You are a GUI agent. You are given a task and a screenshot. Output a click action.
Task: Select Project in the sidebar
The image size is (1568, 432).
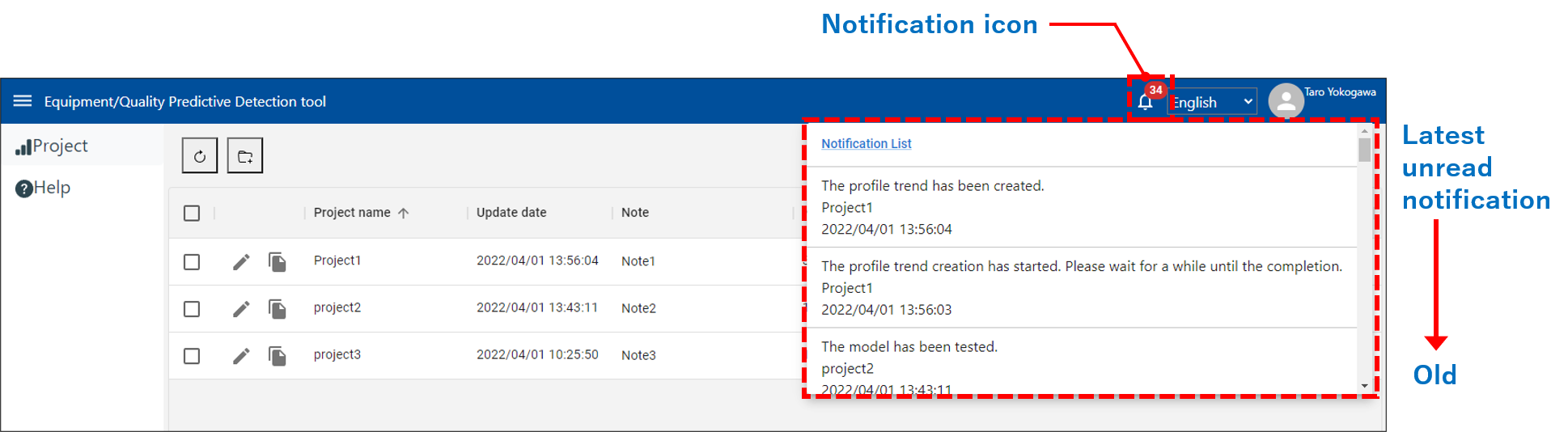82,146
